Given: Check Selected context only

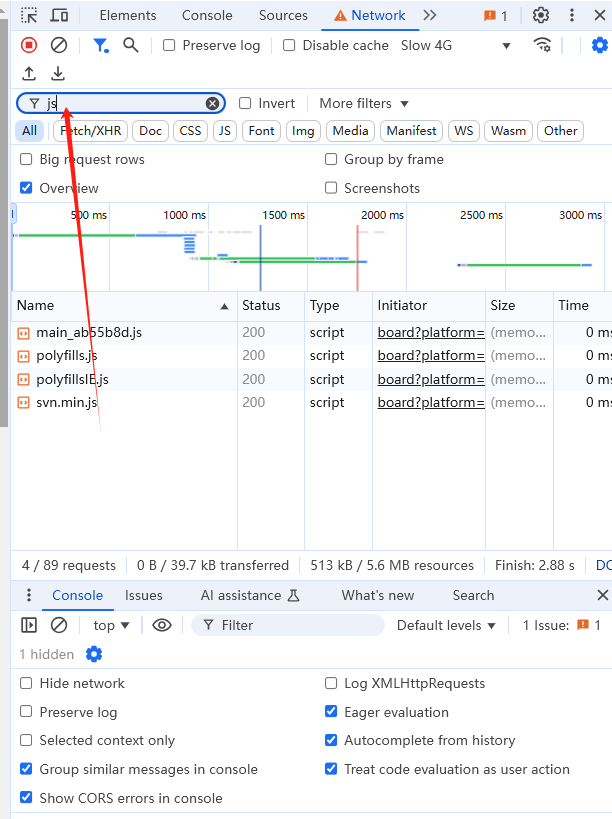Looking at the screenshot, I should tap(26, 740).
